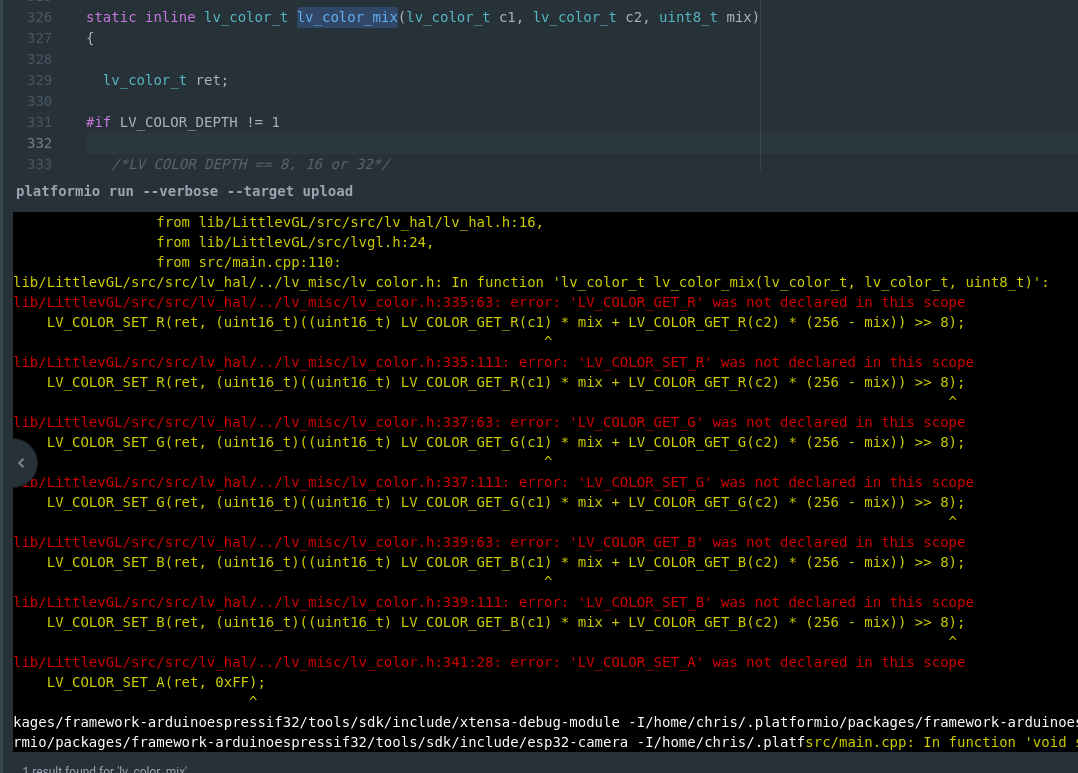Click the 'inline' keyword on line 326
Screen dimensions: 1078x773
coord(170,17)
